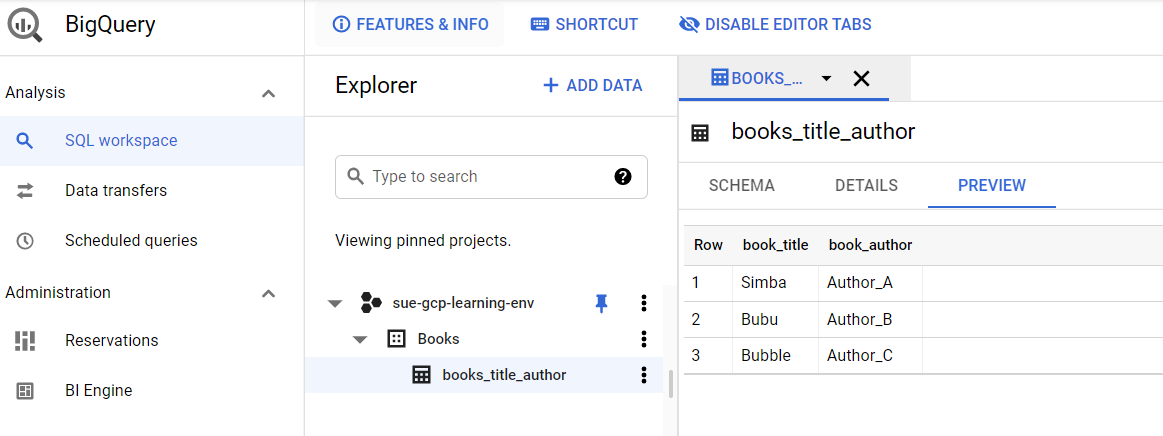Image resolution: width=1163 pixels, height=436 pixels.
Task: Open the search help question mark icon
Action: click(623, 176)
